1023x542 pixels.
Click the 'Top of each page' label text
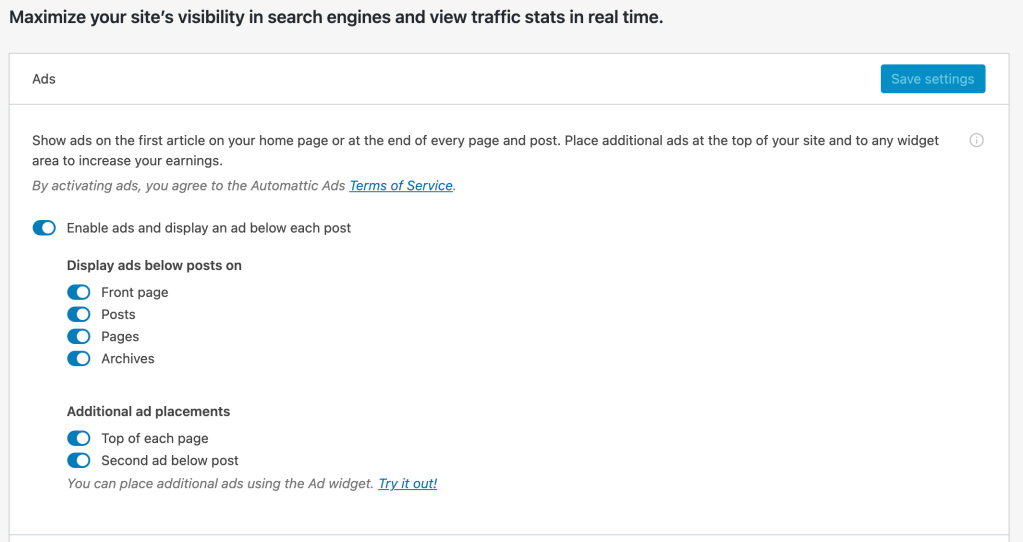coord(155,439)
